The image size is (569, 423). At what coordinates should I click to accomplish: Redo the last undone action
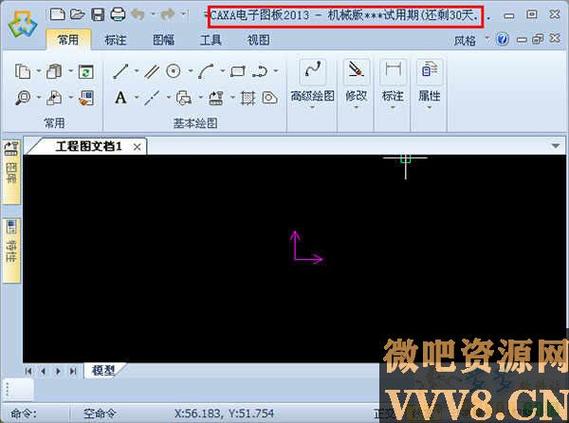point(168,15)
